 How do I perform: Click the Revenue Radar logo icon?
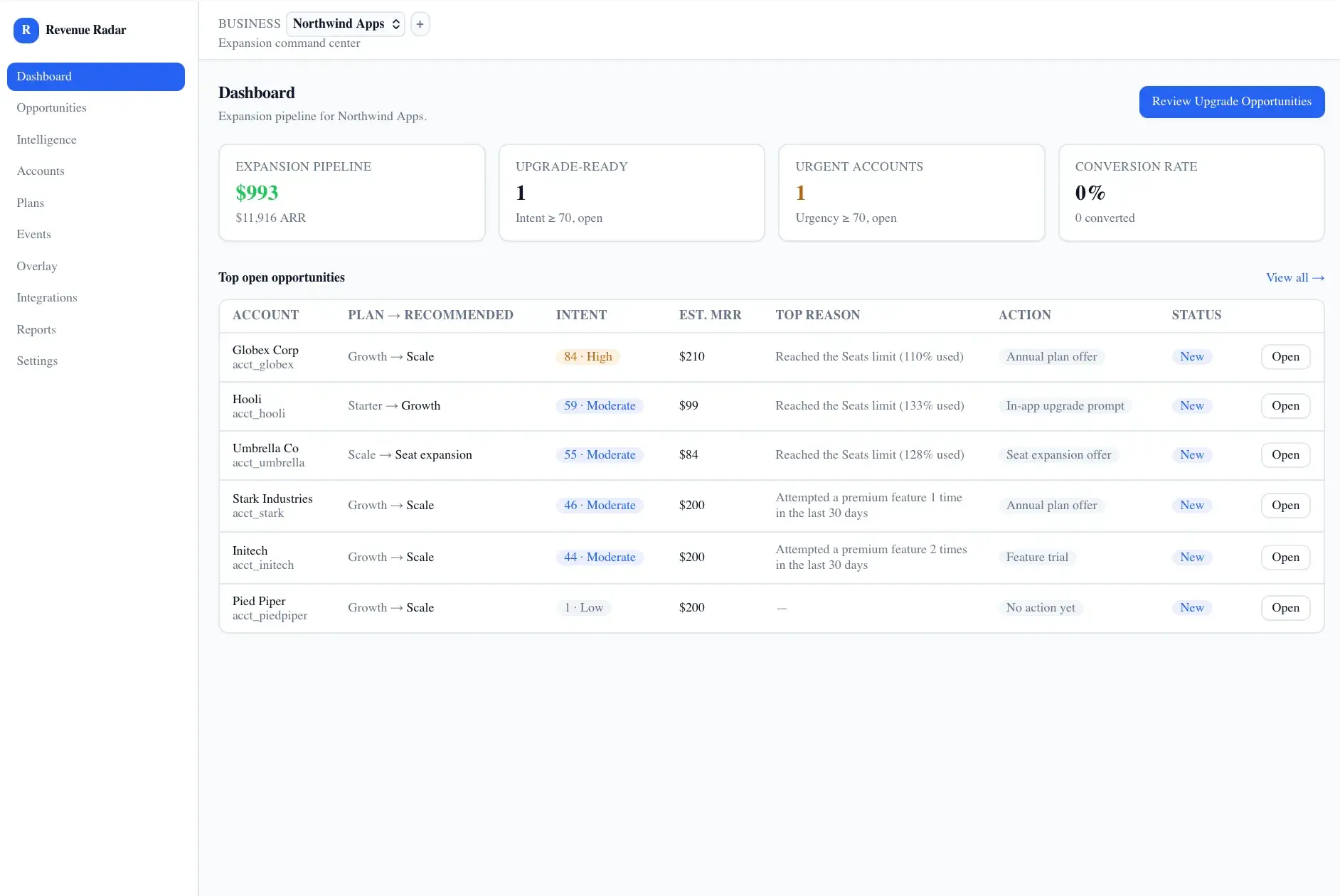pos(26,30)
